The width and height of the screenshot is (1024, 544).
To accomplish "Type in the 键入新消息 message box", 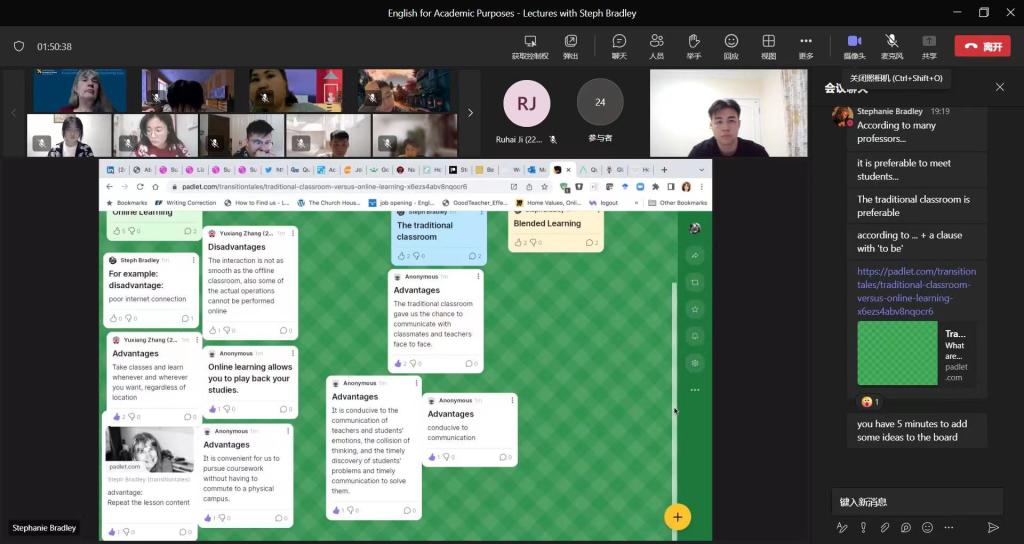I will pyautogui.click(x=915, y=501).
